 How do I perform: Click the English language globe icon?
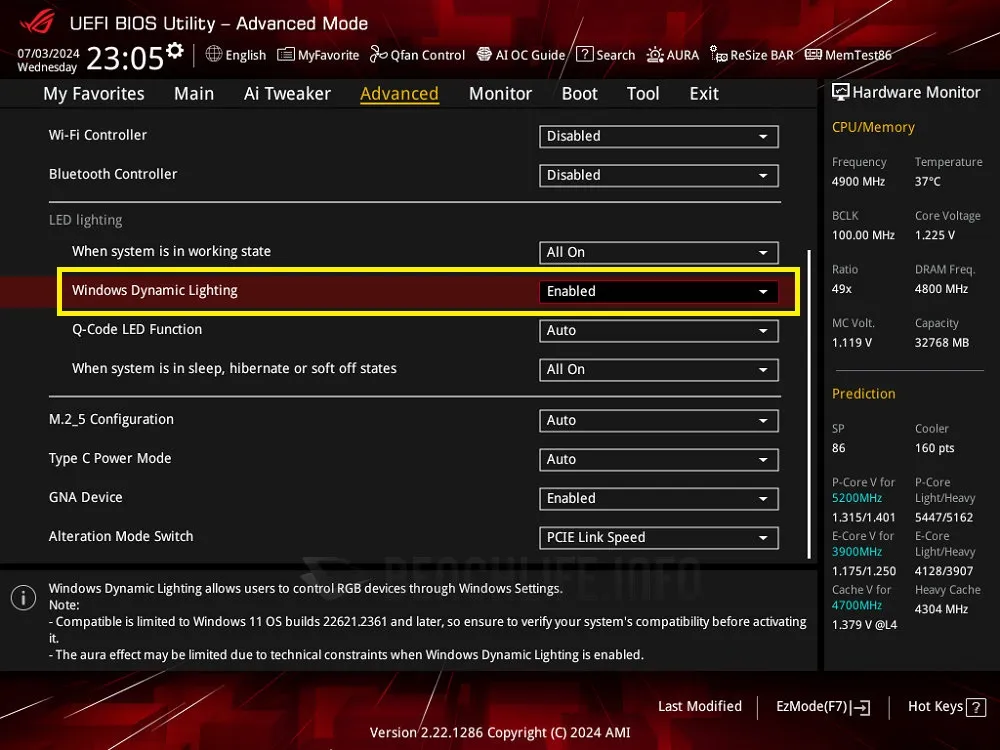[214, 54]
